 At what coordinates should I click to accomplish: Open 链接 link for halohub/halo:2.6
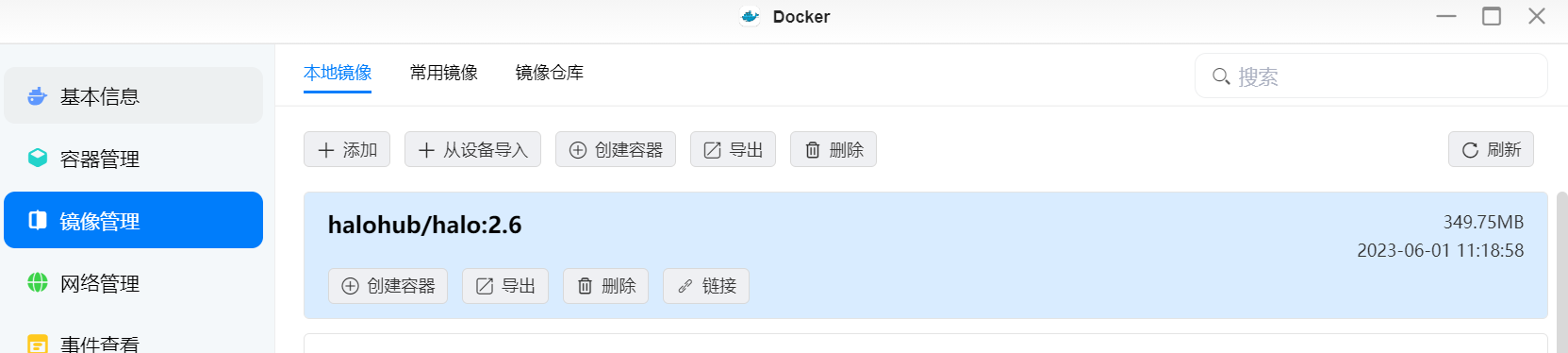(706, 286)
